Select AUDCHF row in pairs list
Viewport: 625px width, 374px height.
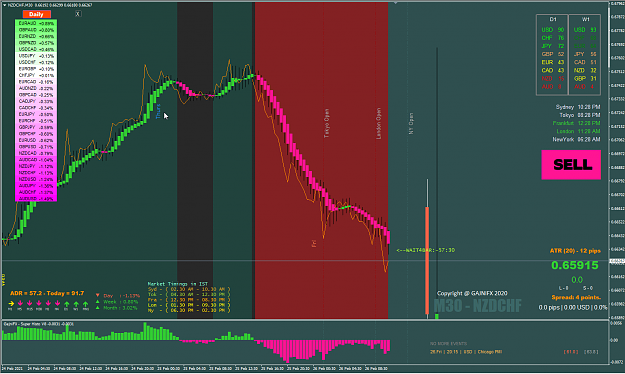coord(36,192)
